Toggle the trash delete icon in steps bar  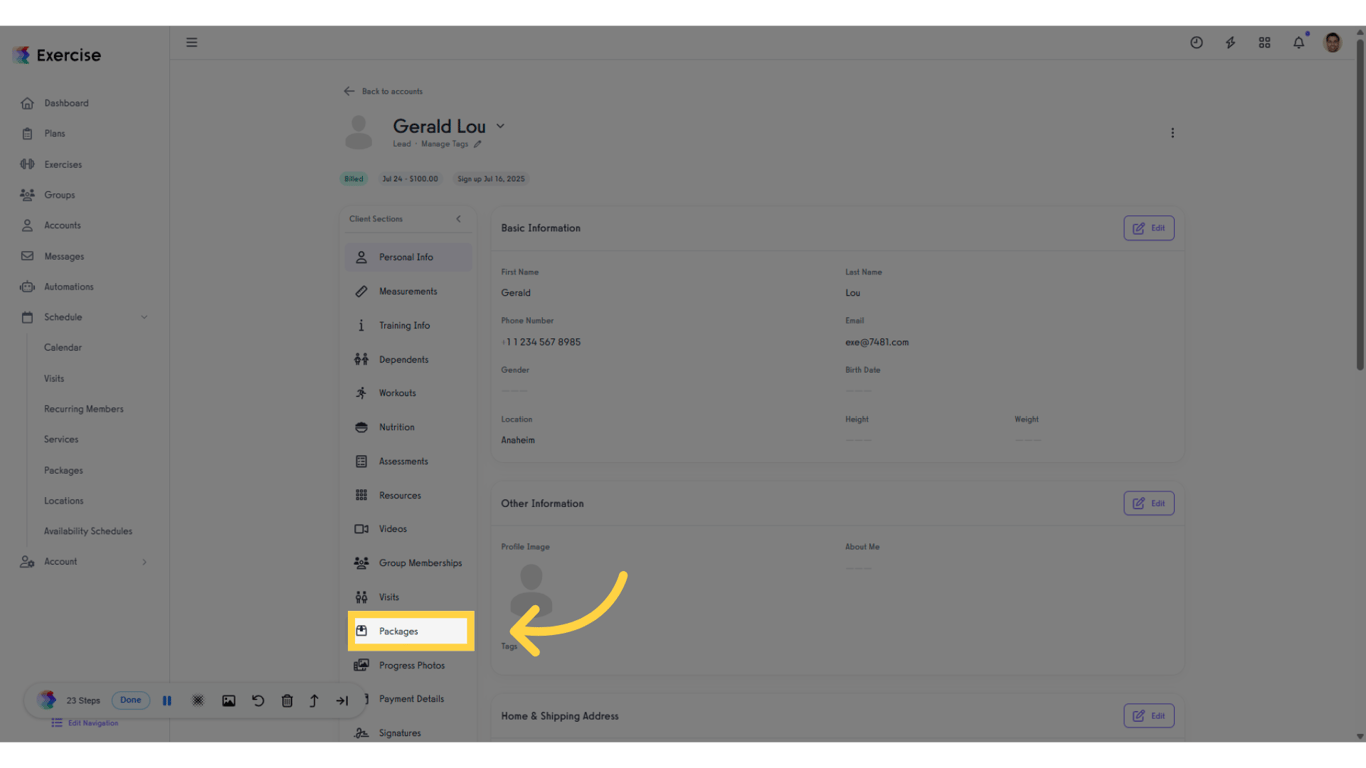[287, 700]
